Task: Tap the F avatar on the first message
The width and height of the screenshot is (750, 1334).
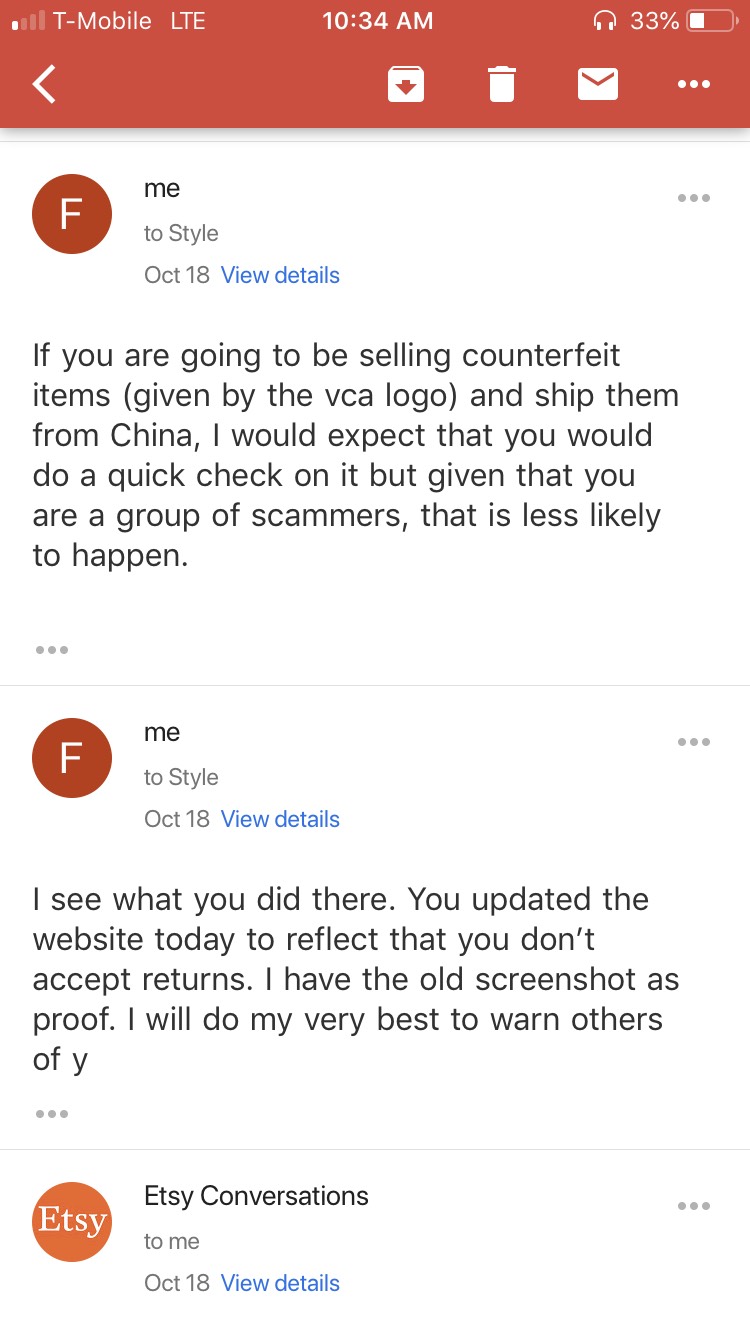Action: coord(71,214)
